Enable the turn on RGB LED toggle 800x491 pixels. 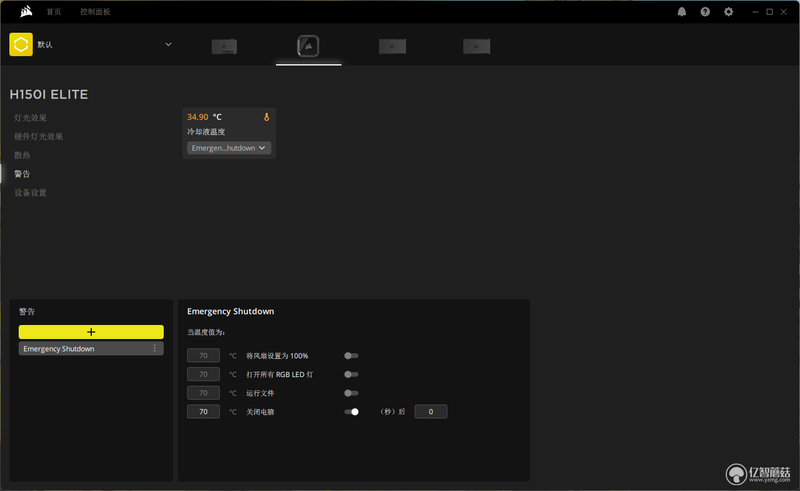[x=351, y=374]
